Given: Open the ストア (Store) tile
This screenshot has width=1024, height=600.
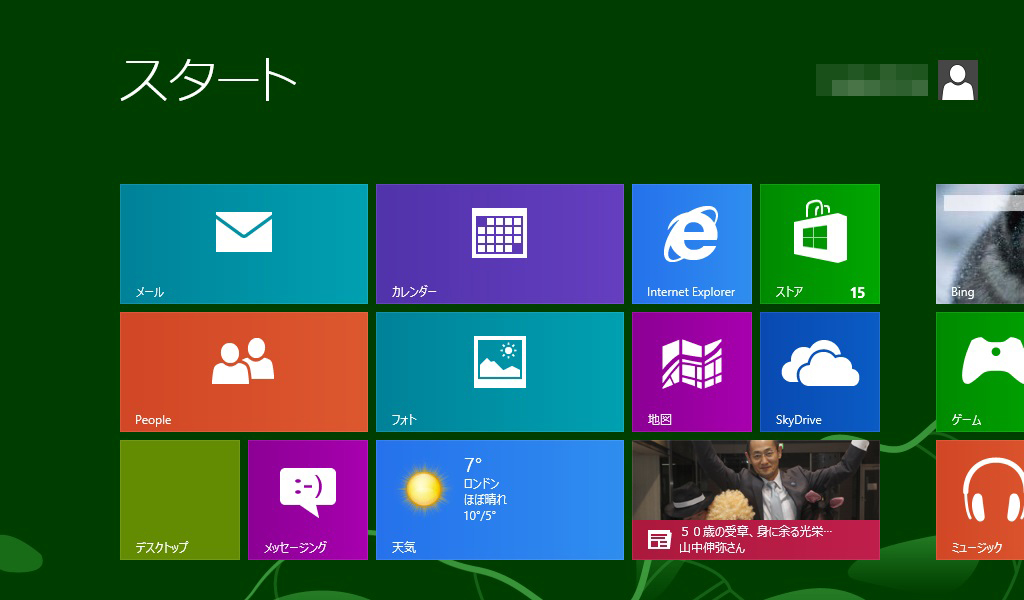Looking at the screenshot, I should [820, 244].
